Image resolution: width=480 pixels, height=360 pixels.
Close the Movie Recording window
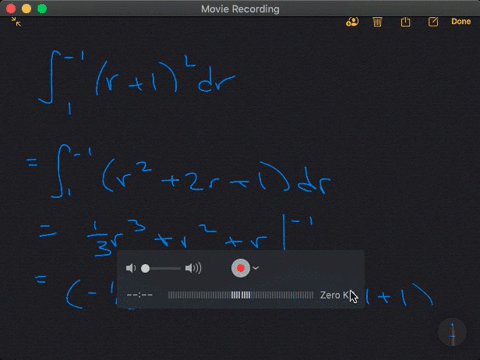[11, 8]
